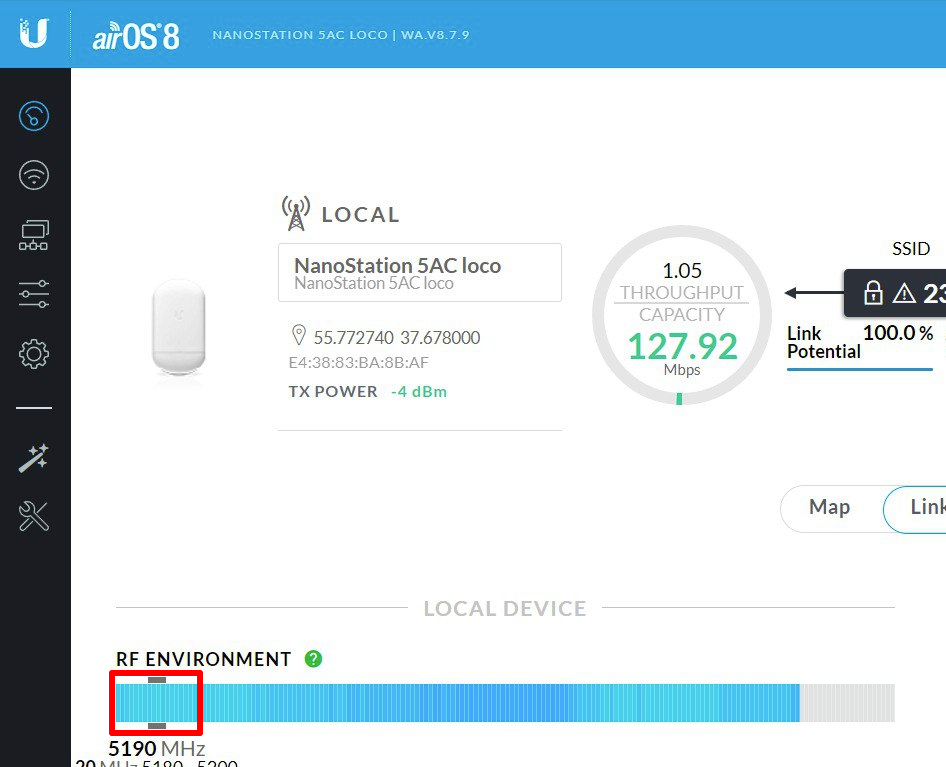Click the MAC address E4:38:83:BA:8B:AF
The width and height of the screenshot is (946, 767).
[x=358, y=363]
